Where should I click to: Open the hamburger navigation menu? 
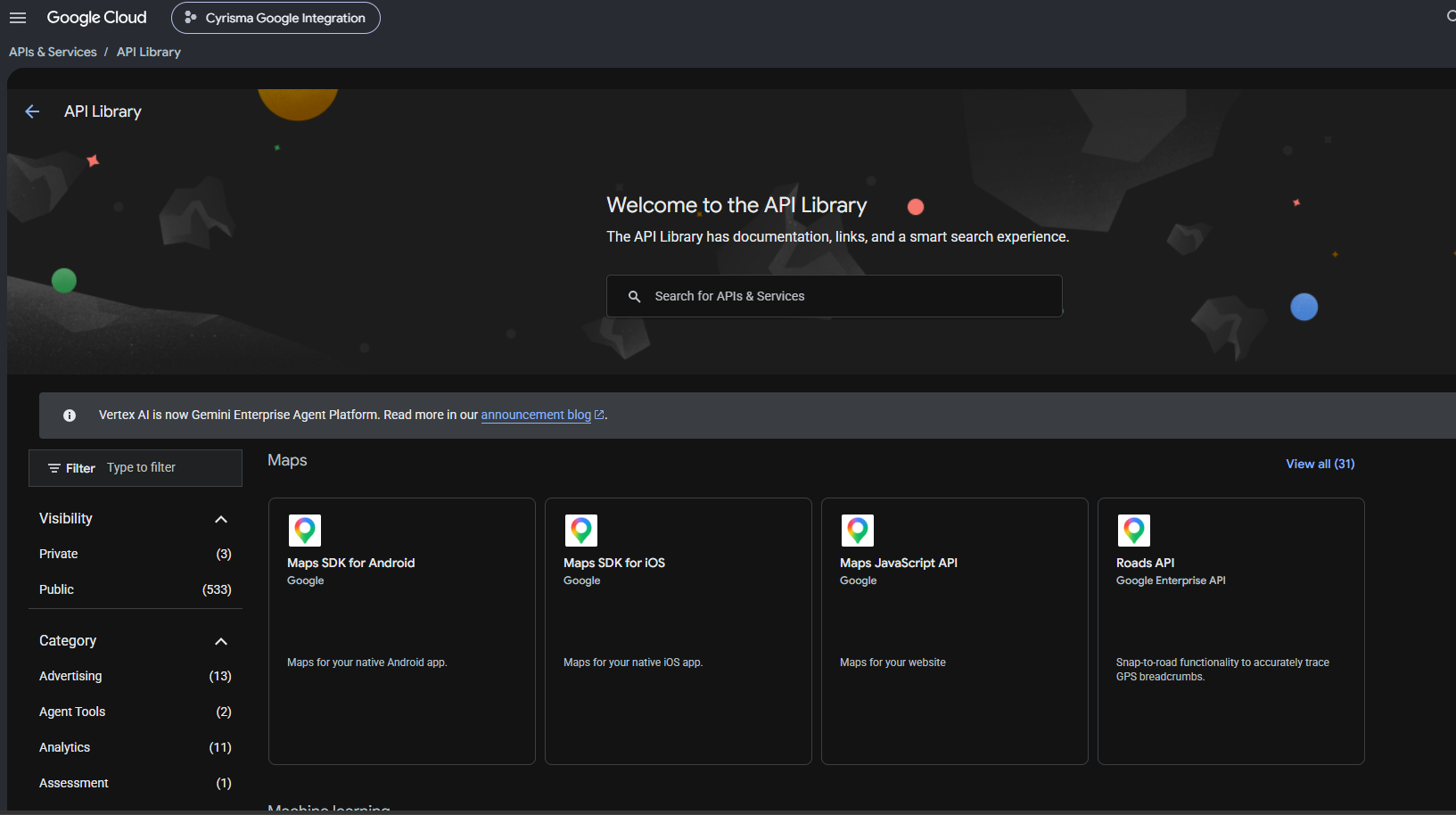(x=18, y=18)
